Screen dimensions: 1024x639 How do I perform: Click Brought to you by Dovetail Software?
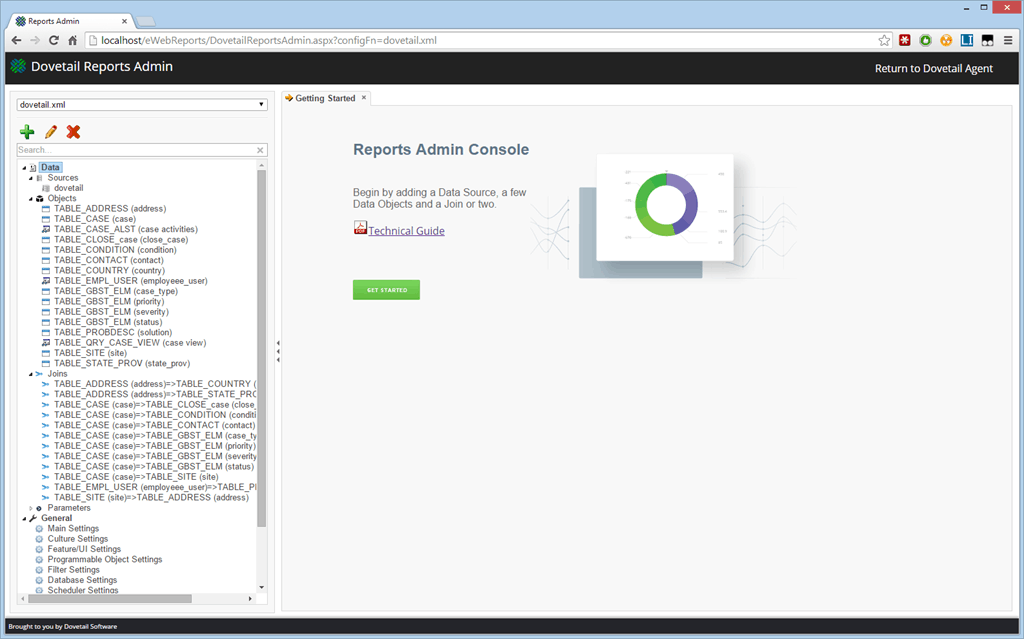pyautogui.click(x=63, y=627)
